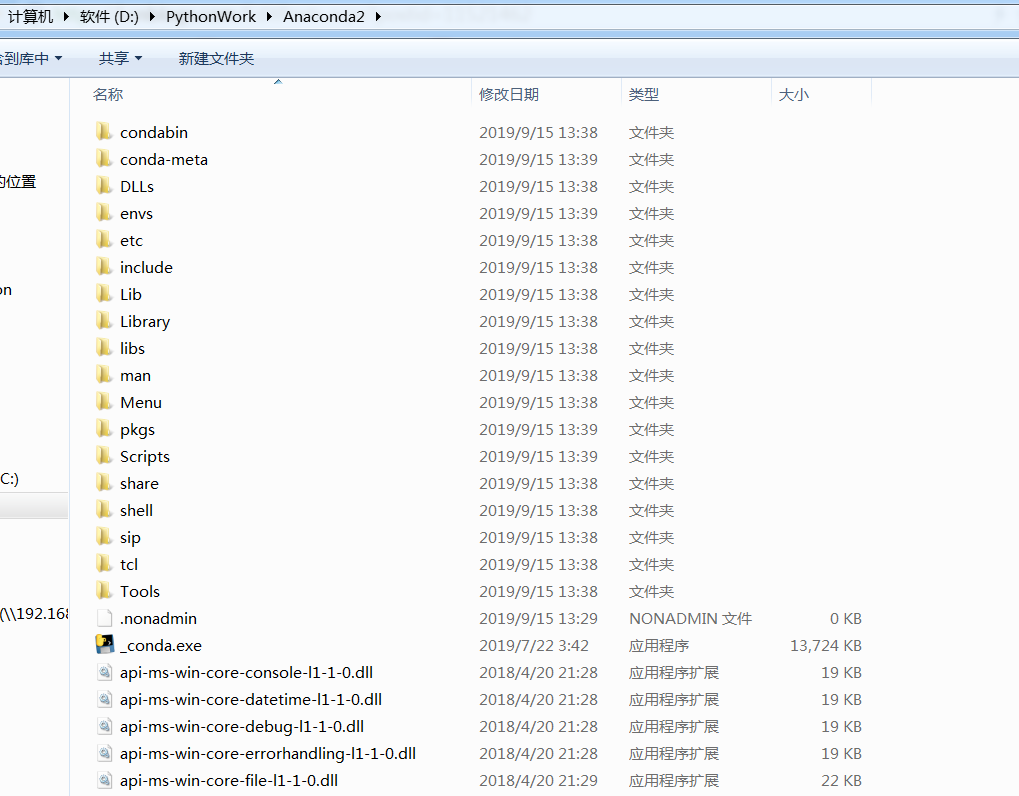Screen dimensions: 1019x796
Task: Click the 13,724 KB size value
Action: tap(825, 645)
